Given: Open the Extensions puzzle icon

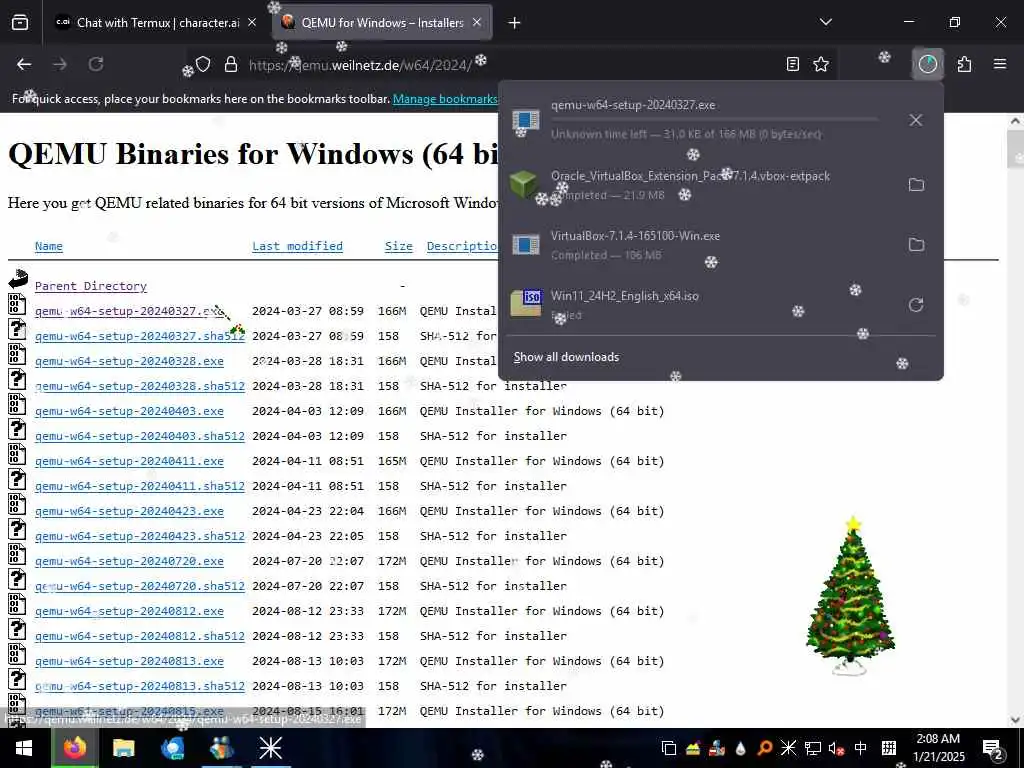Looking at the screenshot, I should click(965, 64).
